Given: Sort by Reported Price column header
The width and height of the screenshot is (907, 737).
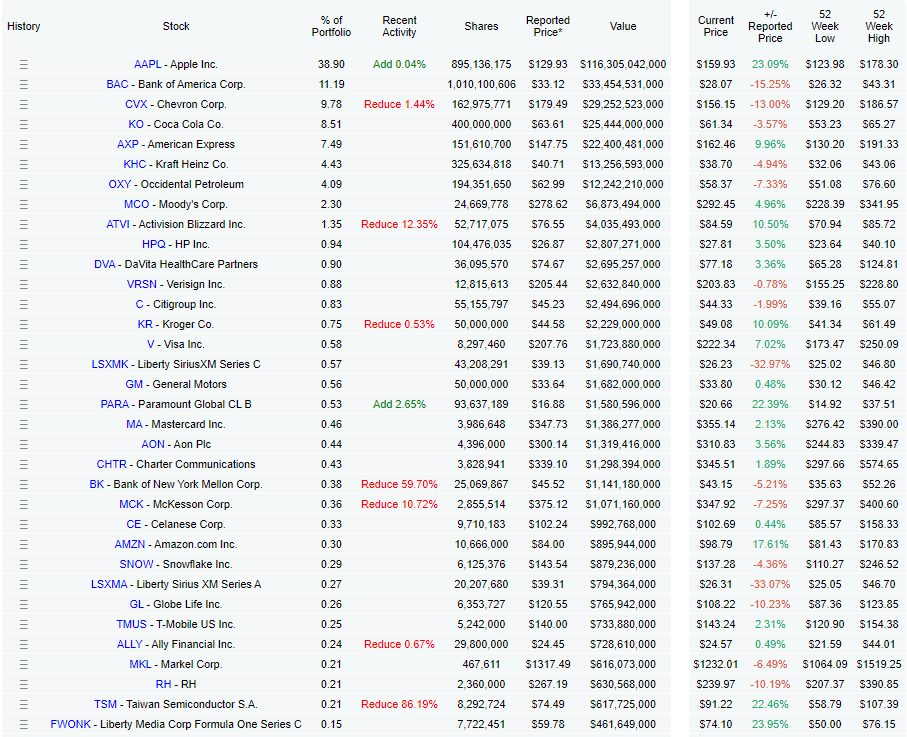Looking at the screenshot, I should [548, 27].
